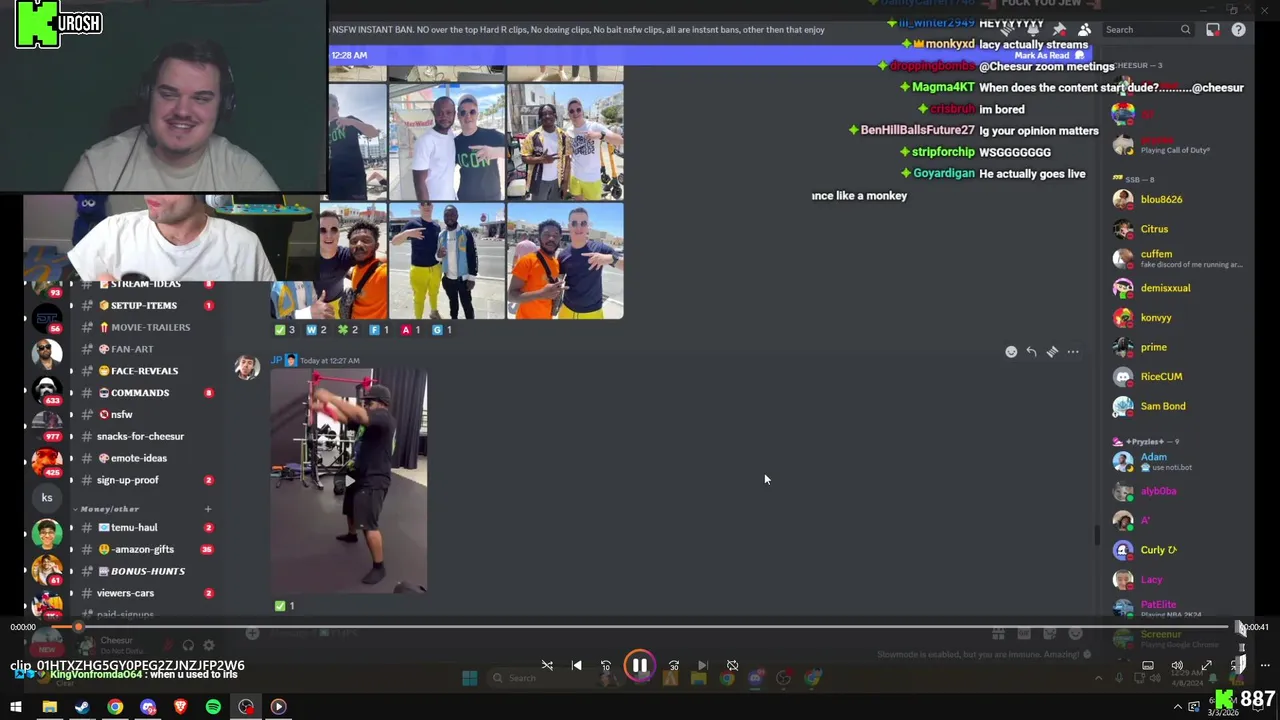Expand threads arrow beside COMMANDS
The image size is (1280, 720).
point(71,393)
